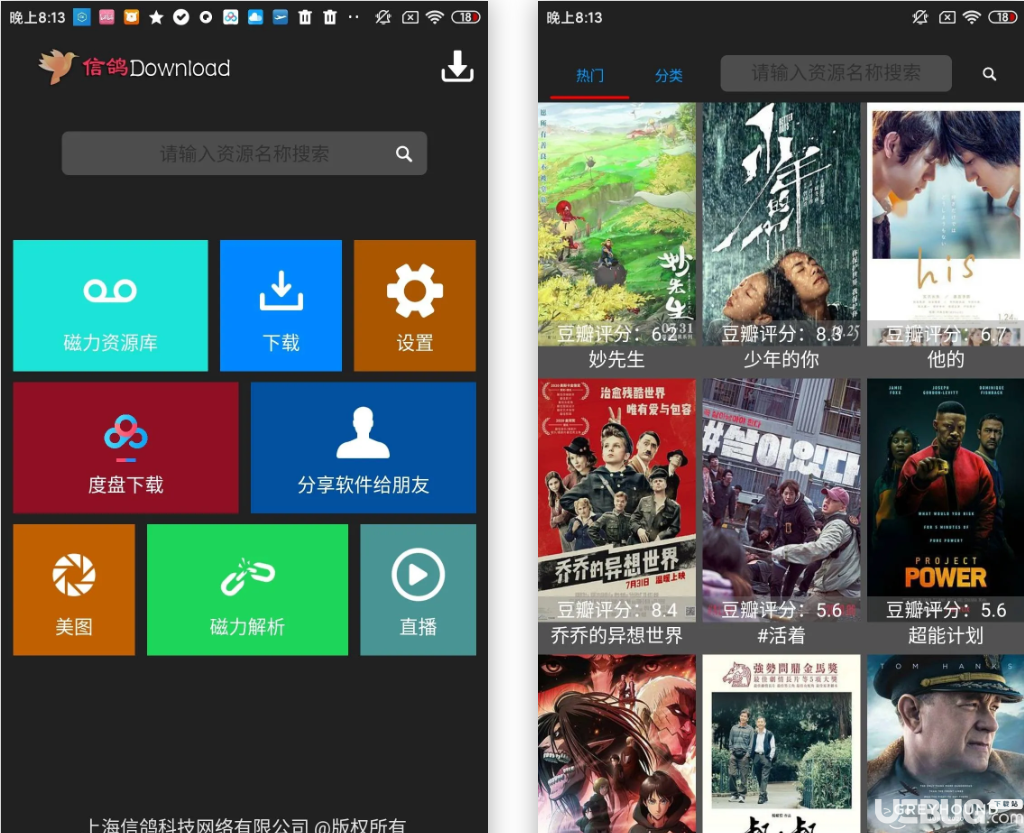
Task: Switch to the 分类 tab
Action: tap(669, 76)
